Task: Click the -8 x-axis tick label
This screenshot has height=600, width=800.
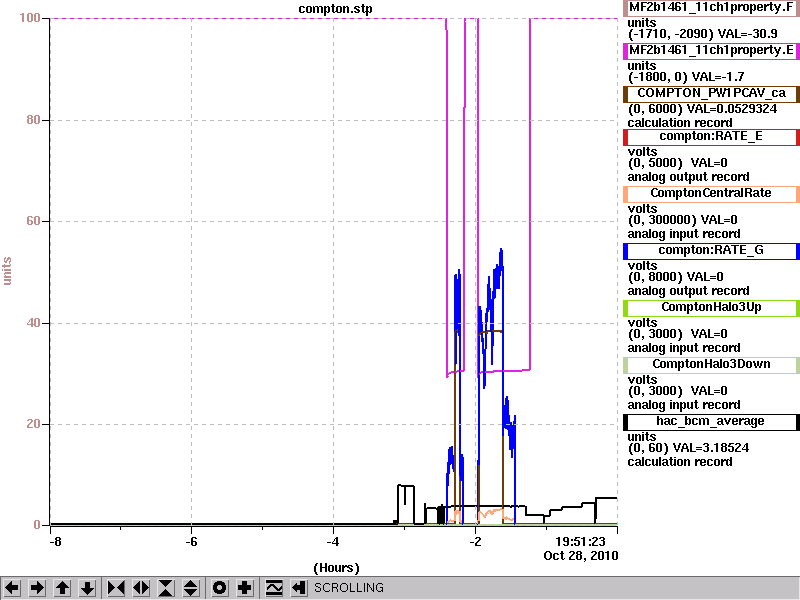Action: click(x=55, y=541)
